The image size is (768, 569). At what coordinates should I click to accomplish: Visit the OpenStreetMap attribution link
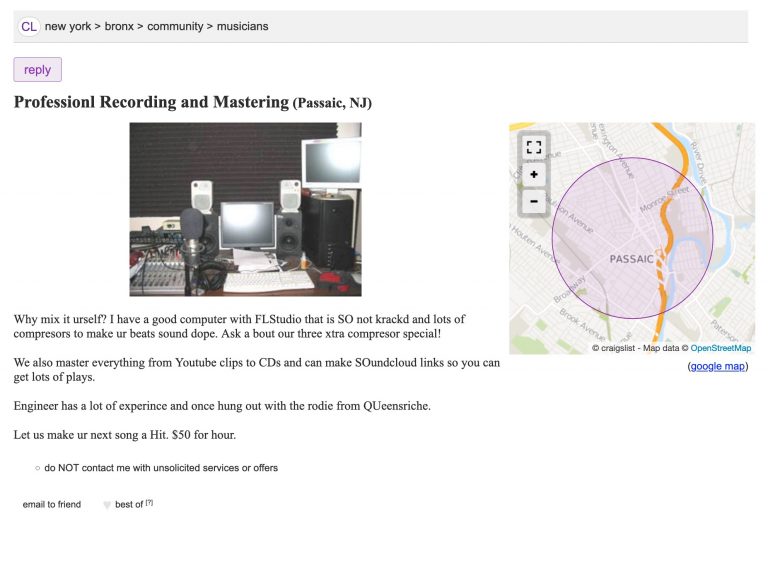click(720, 348)
